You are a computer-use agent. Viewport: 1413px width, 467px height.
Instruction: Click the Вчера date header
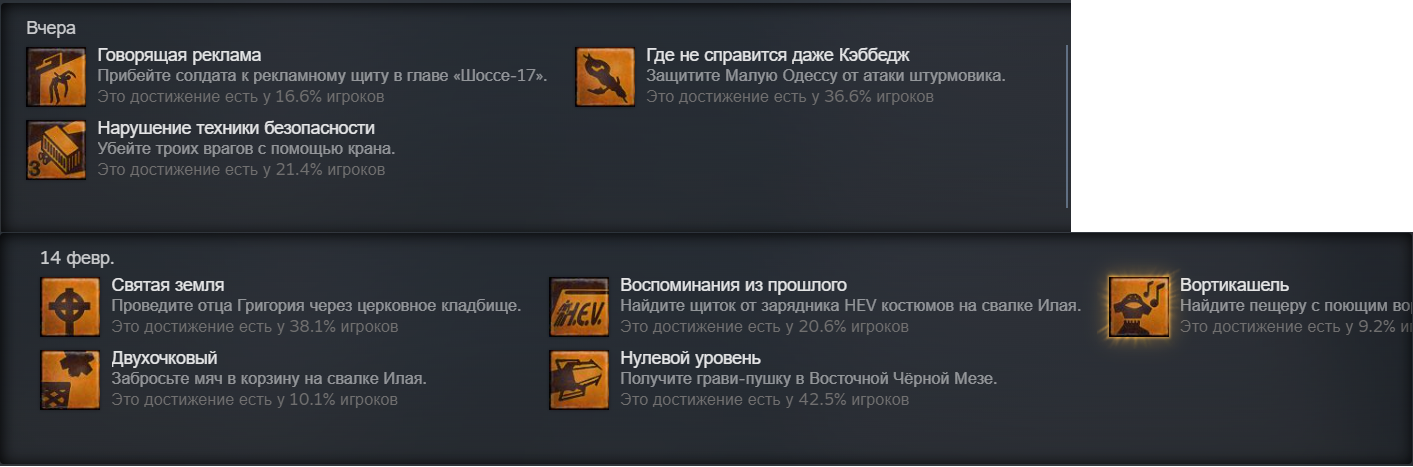50,27
